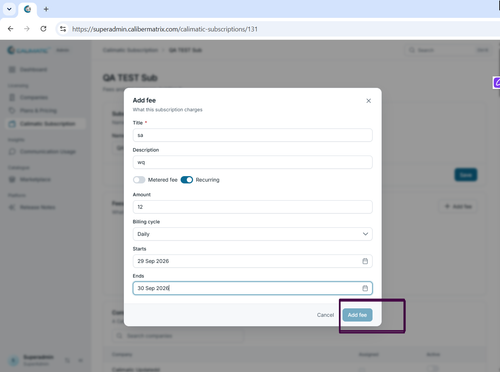Cancel the Add fee dialog
Viewport: 500px width, 372px height.
pyautogui.click(x=325, y=315)
